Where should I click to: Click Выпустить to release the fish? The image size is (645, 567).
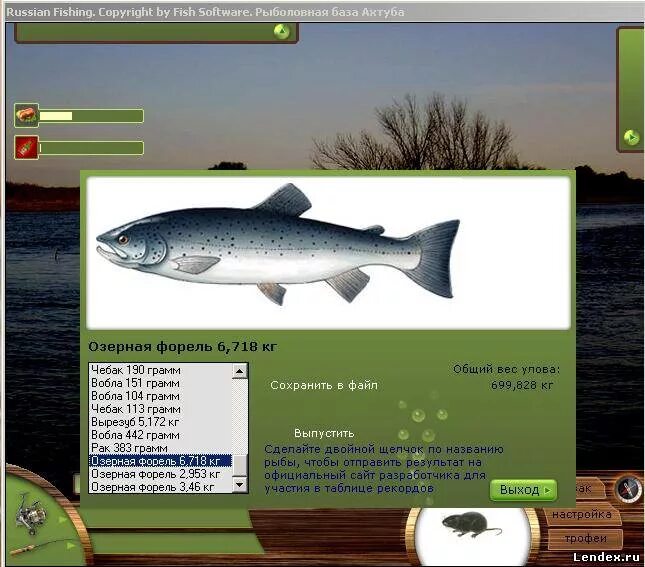(x=324, y=433)
